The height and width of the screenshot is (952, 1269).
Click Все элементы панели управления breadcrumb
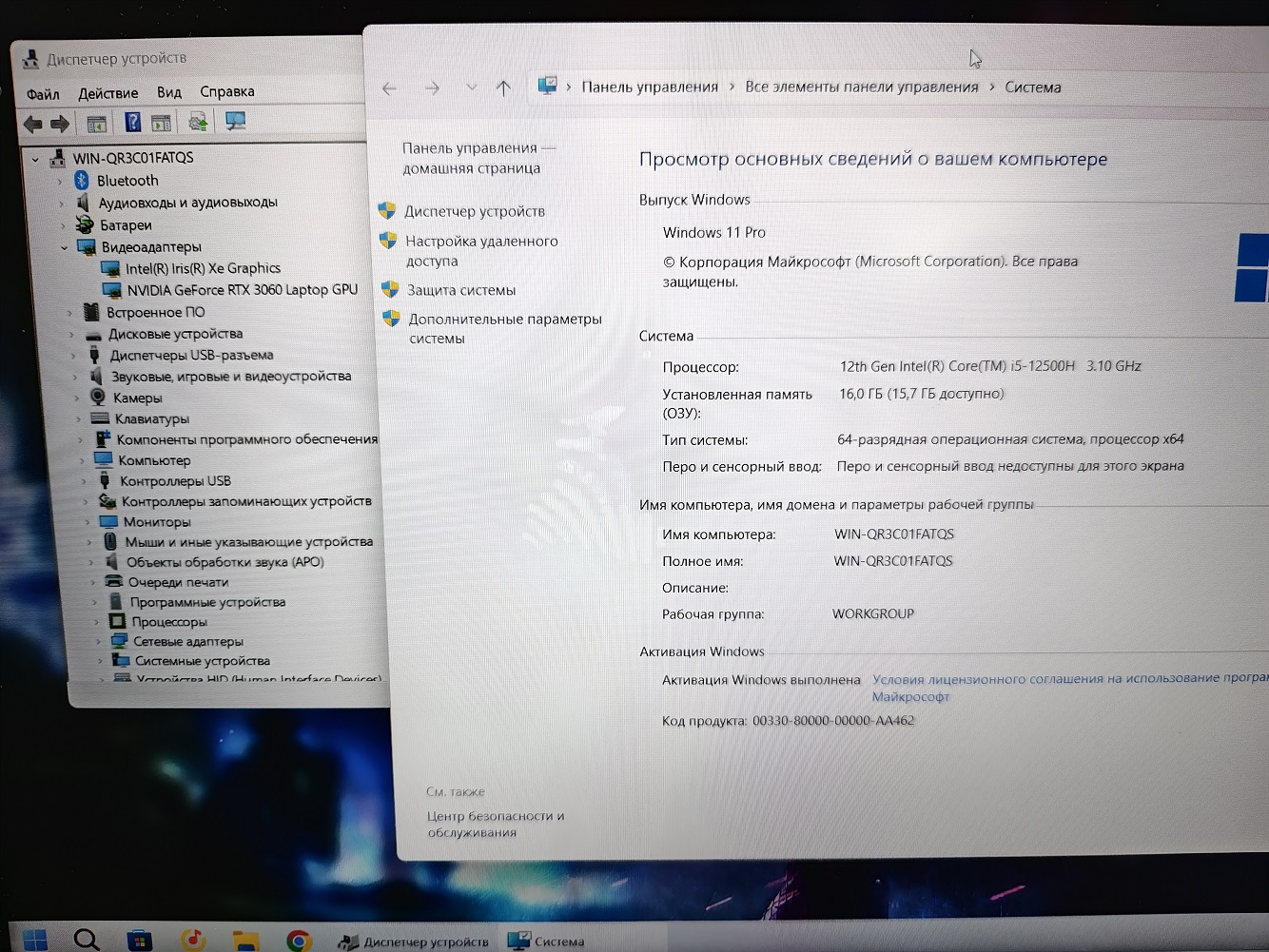point(861,87)
